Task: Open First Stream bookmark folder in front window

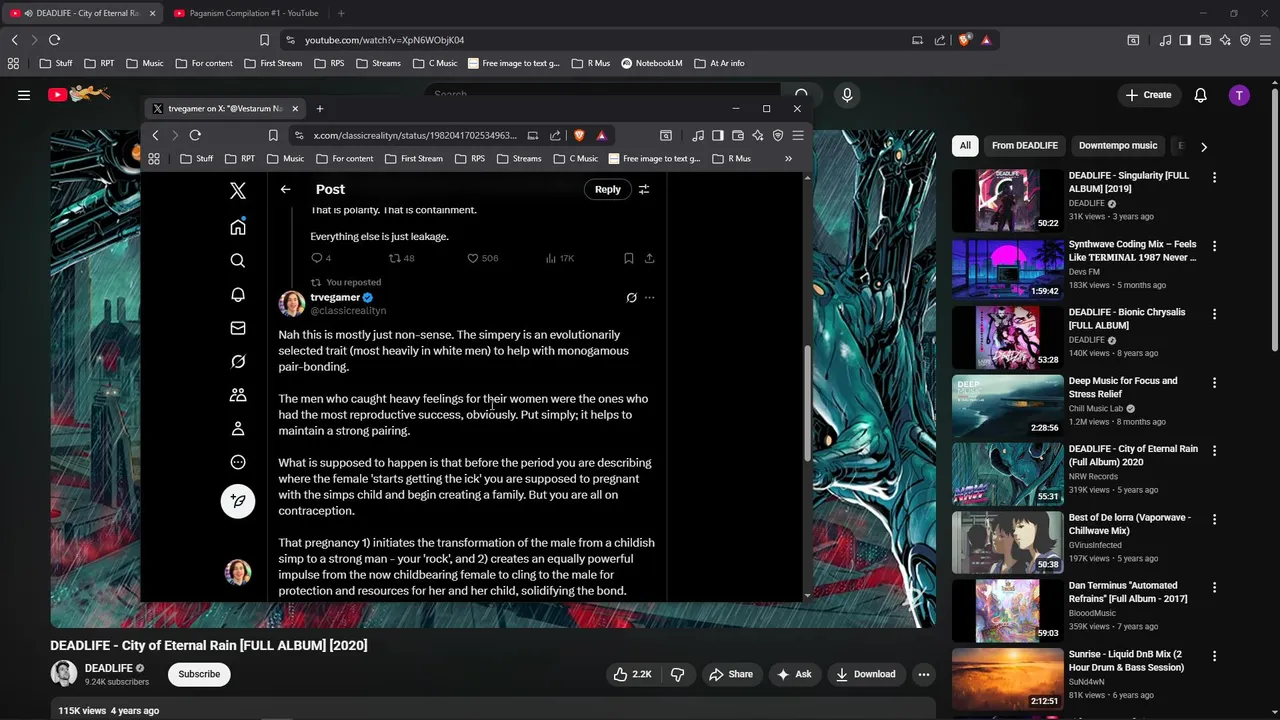Action: coord(413,158)
